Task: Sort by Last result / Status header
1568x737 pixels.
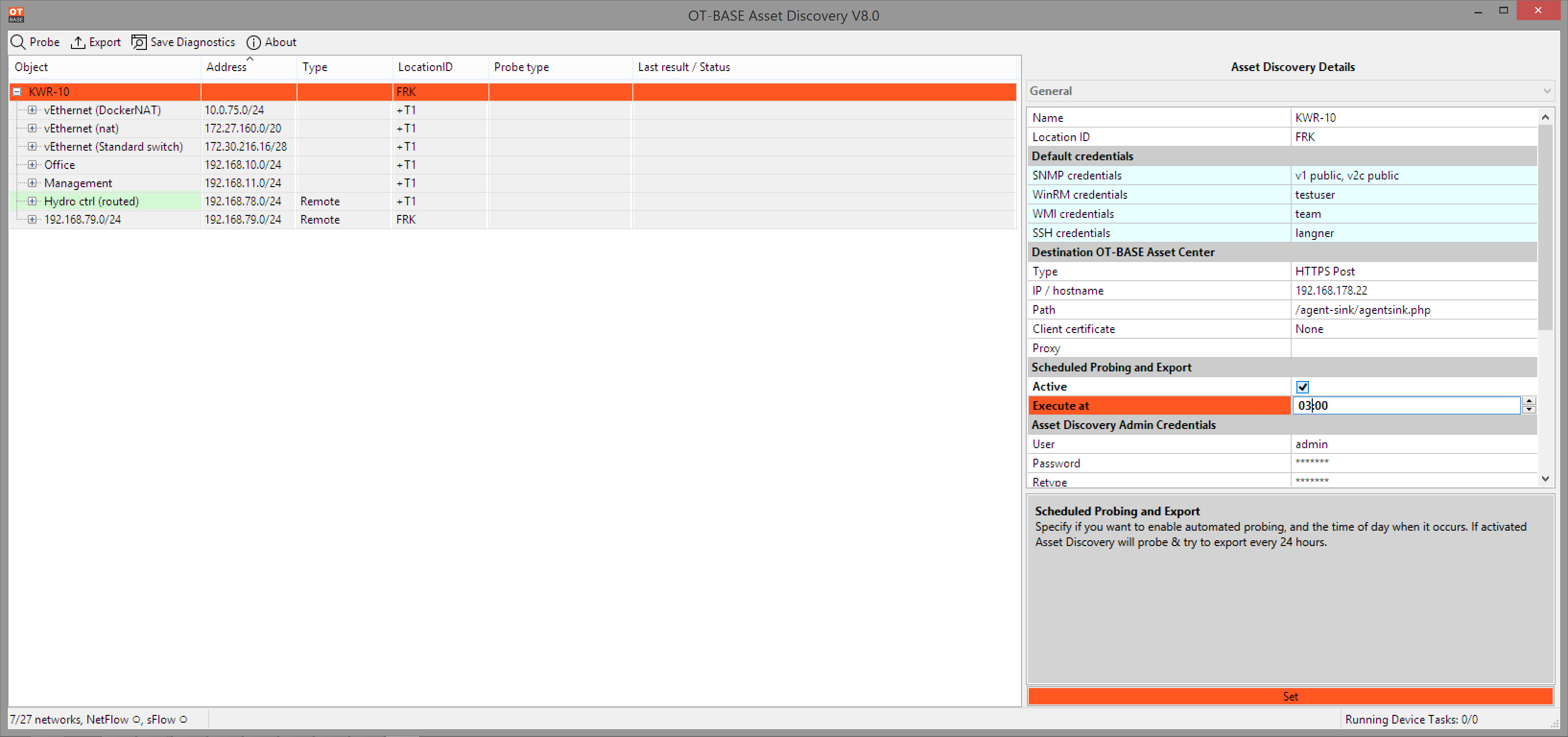Action: point(825,67)
